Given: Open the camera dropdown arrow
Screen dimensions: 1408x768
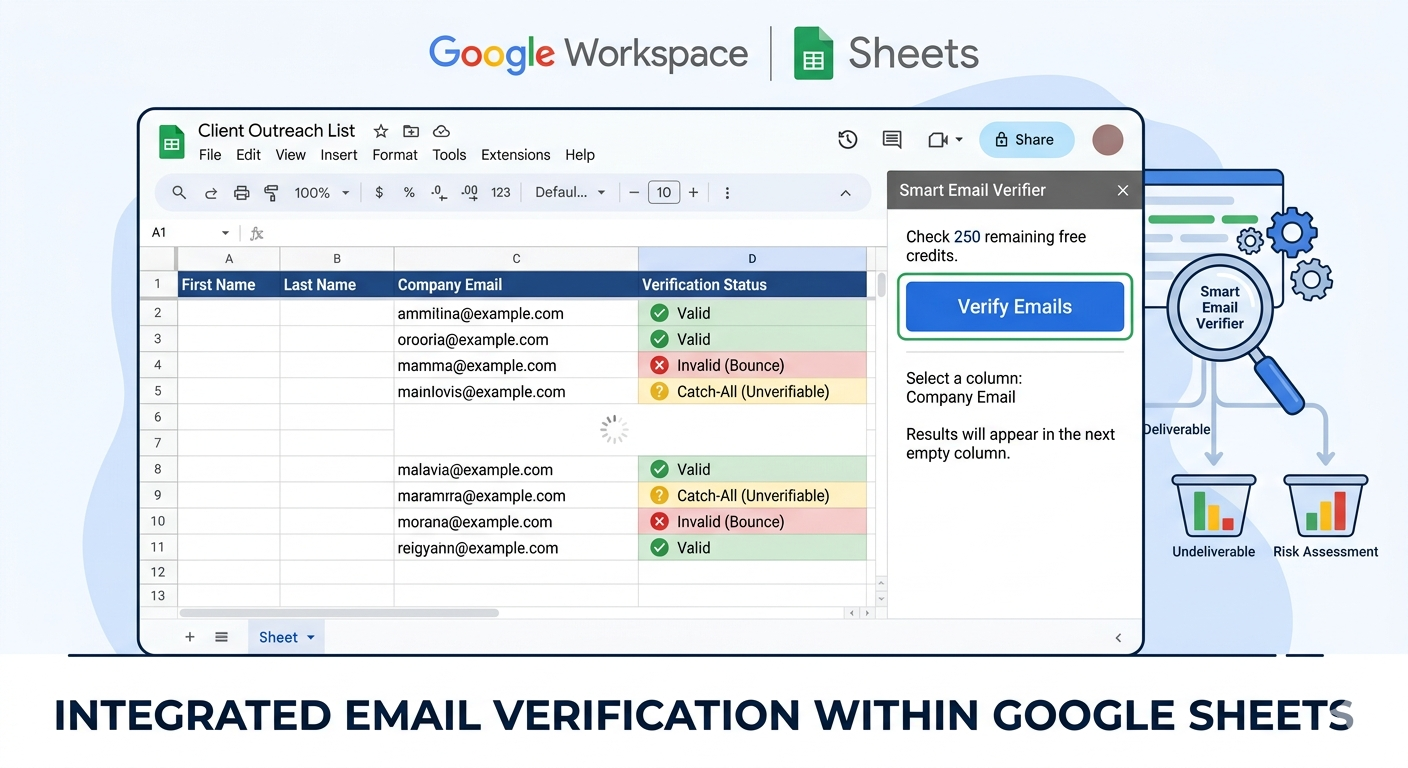Looking at the screenshot, I should (x=960, y=140).
